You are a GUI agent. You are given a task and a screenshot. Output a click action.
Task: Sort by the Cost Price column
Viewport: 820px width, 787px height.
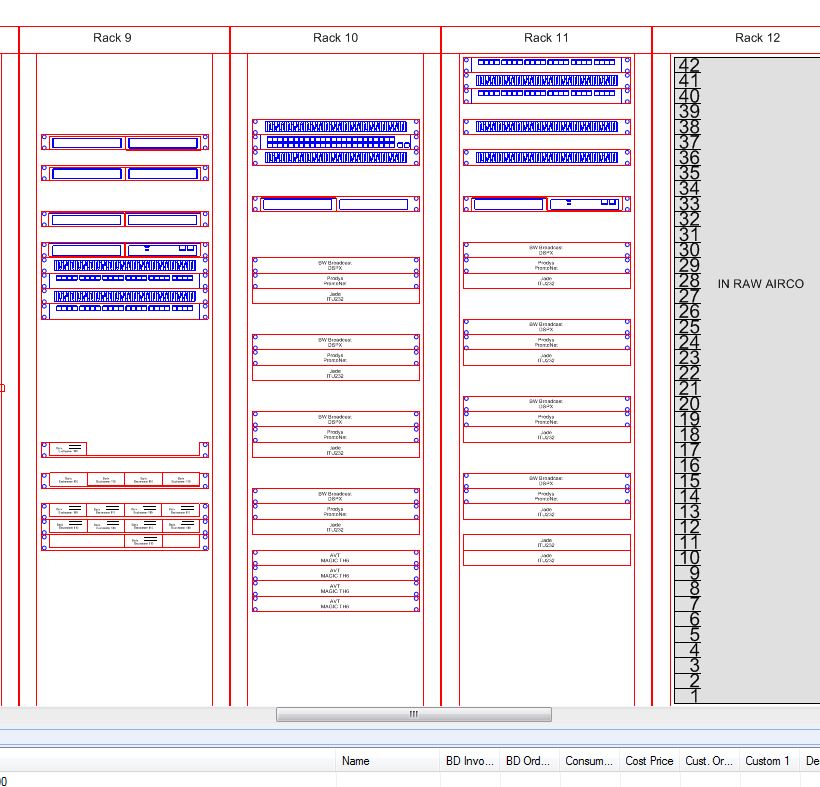(x=649, y=761)
